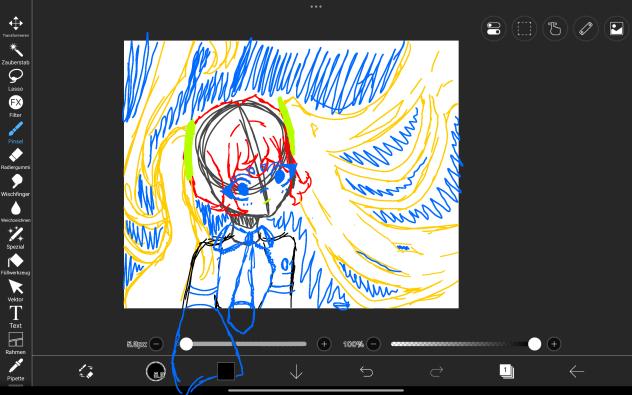The width and height of the screenshot is (632, 395).
Task: Select the Rahmen frame tool
Action: tap(16, 343)
